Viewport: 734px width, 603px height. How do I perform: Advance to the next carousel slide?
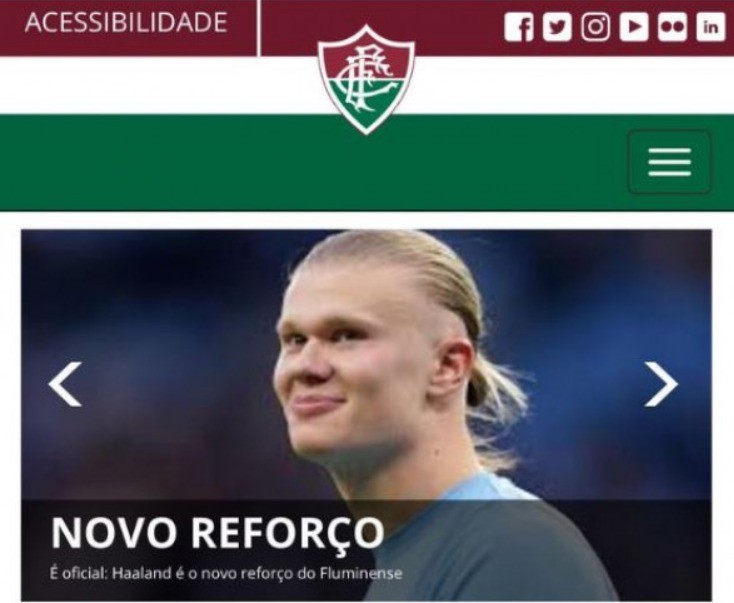tap(661, 384)
